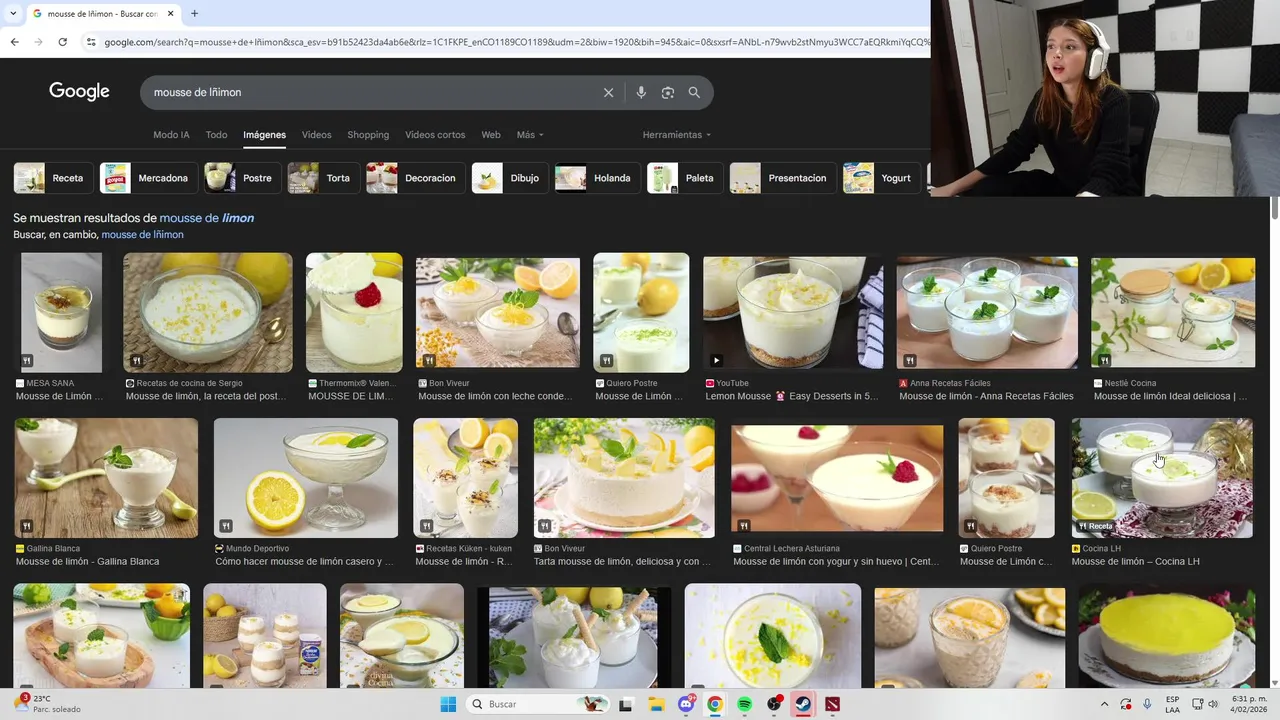Clear the search box with the X icon
Viewport: 1280px width, 720px height.
(x=608, y=92)
